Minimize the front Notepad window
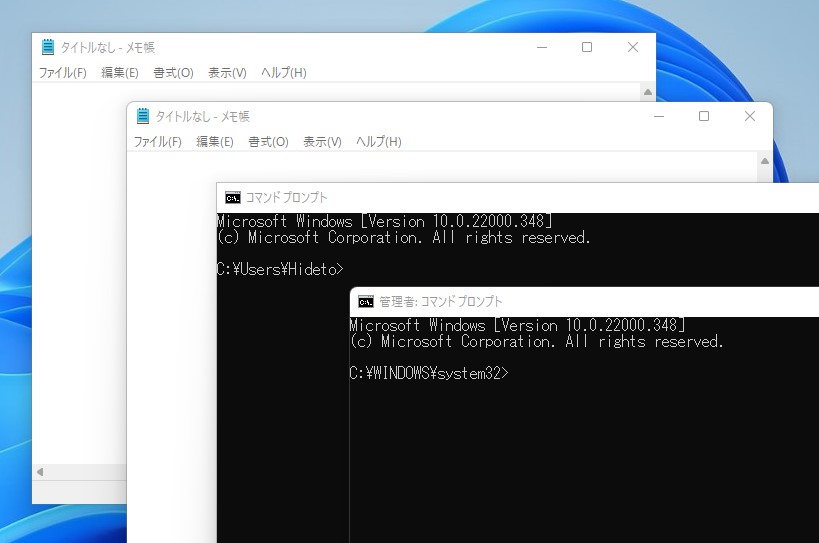Screen dimensions: 819x543 659,116
